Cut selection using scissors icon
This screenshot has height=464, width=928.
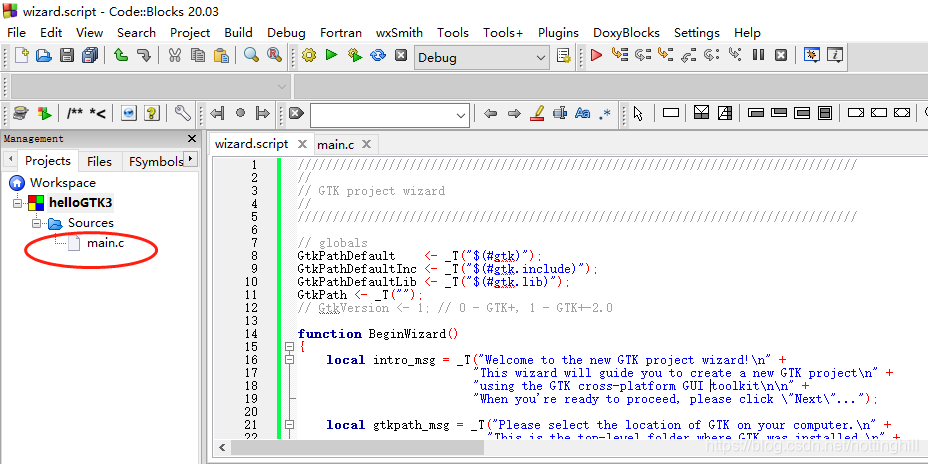point(175,56)
